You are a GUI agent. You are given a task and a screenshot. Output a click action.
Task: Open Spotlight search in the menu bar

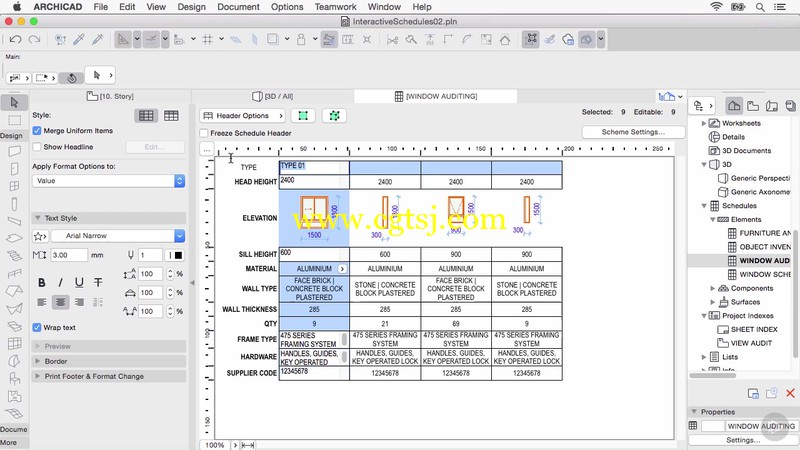click(760, 7)
